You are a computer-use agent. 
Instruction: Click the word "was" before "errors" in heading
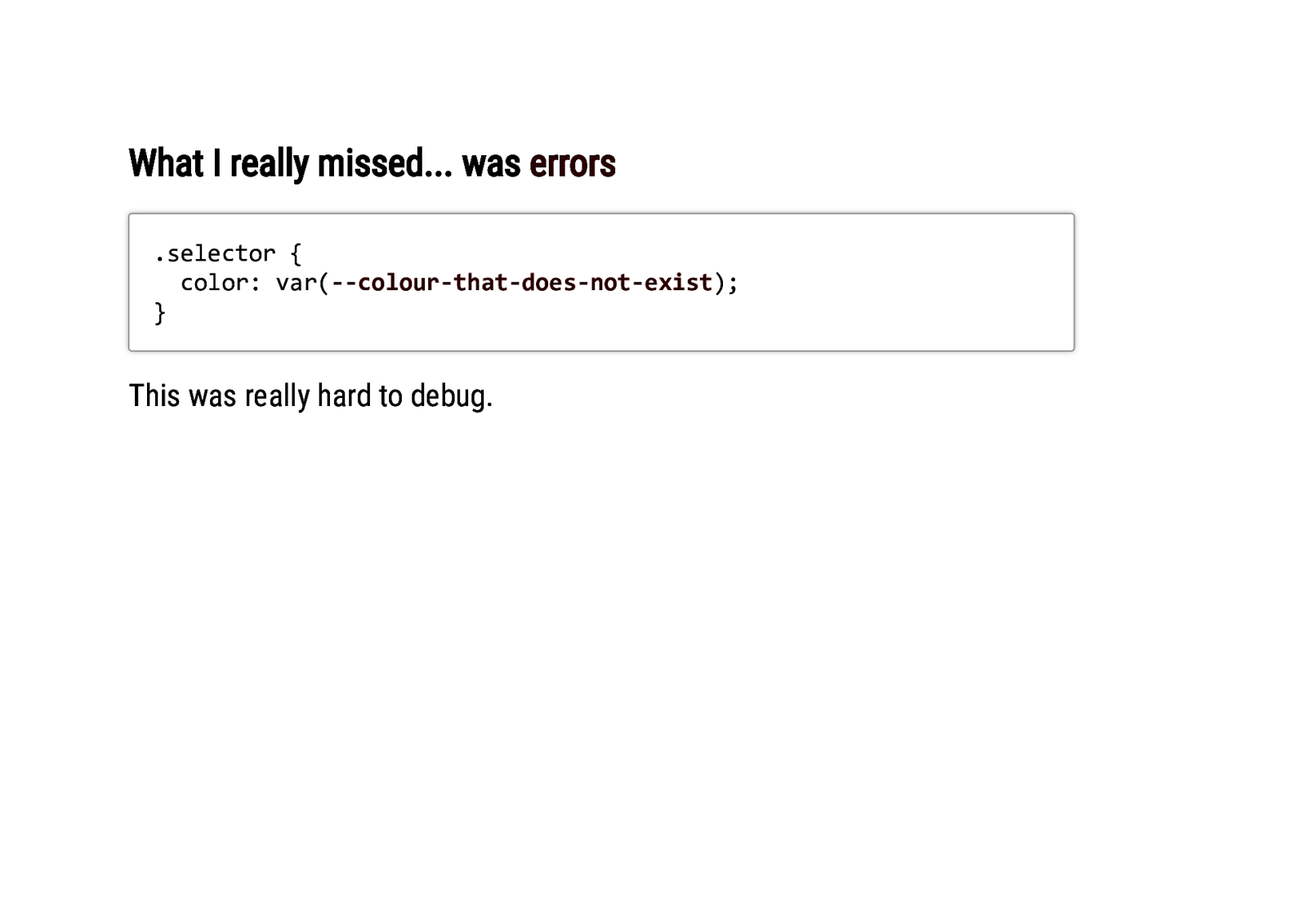[x=491, y=163]
